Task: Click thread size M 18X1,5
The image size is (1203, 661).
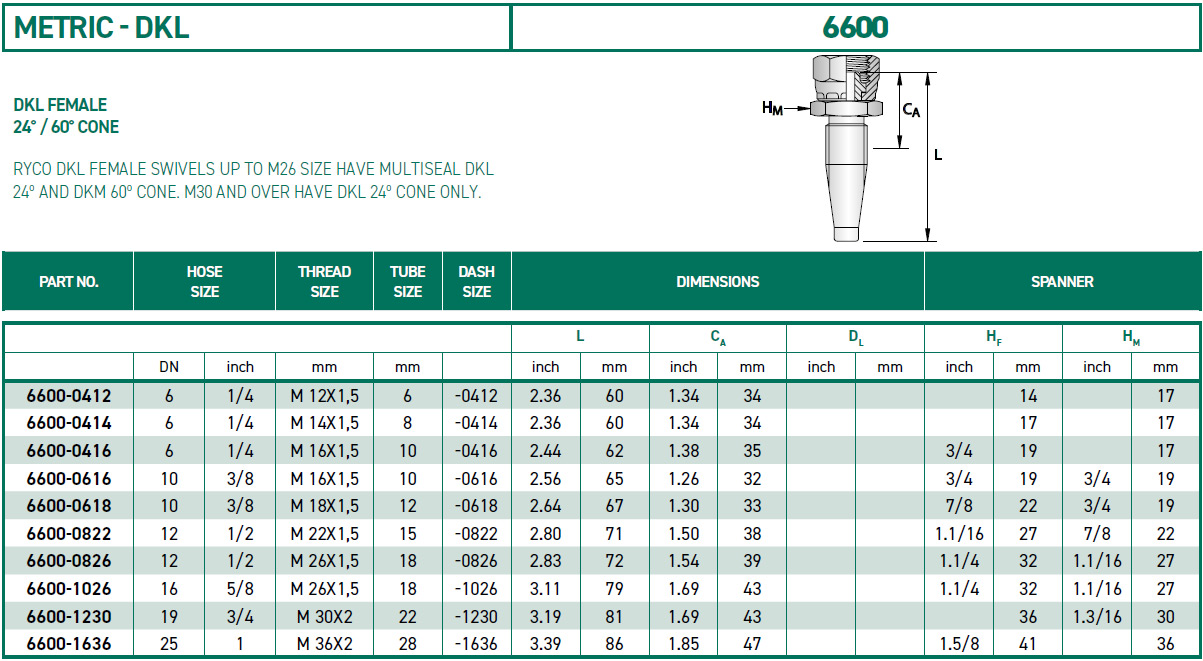Action: (324, 505)
